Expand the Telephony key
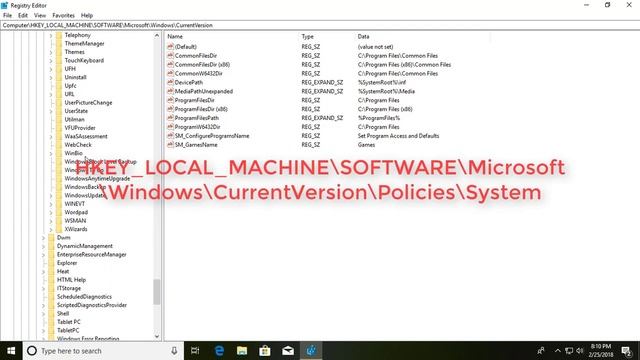Image resolution: width=640 pixels, height=360 pixels. (x=51, y=36)
